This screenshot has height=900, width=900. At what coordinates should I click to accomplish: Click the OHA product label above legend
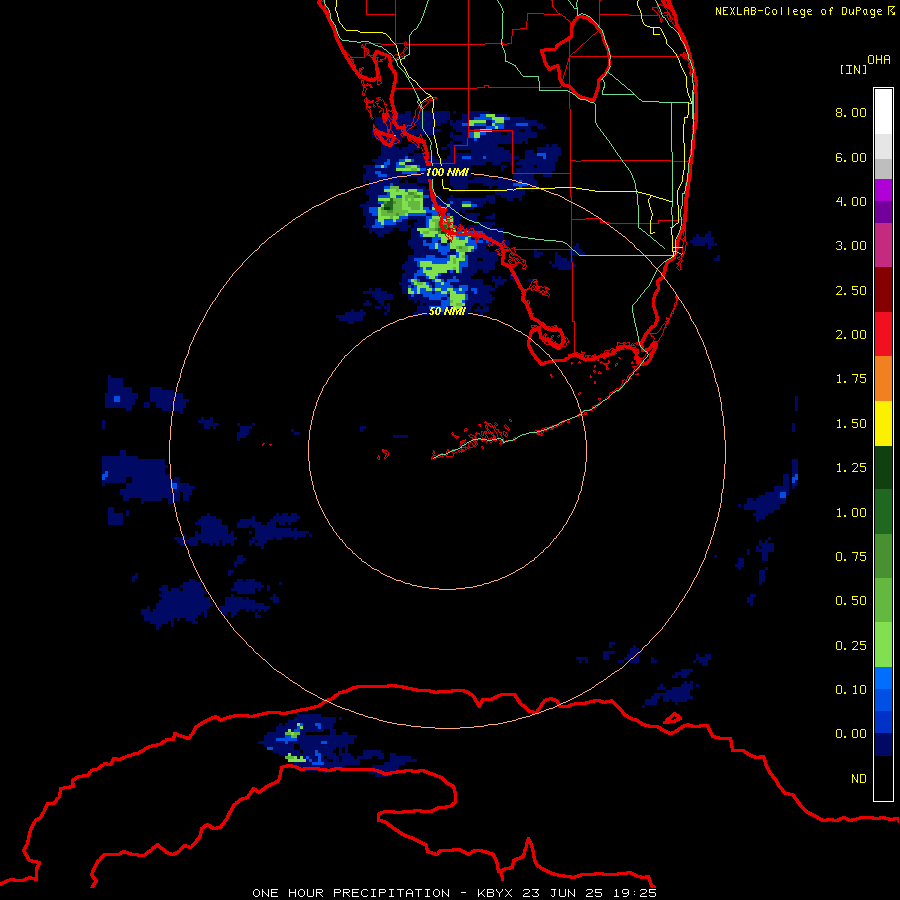tap(879, 60)
